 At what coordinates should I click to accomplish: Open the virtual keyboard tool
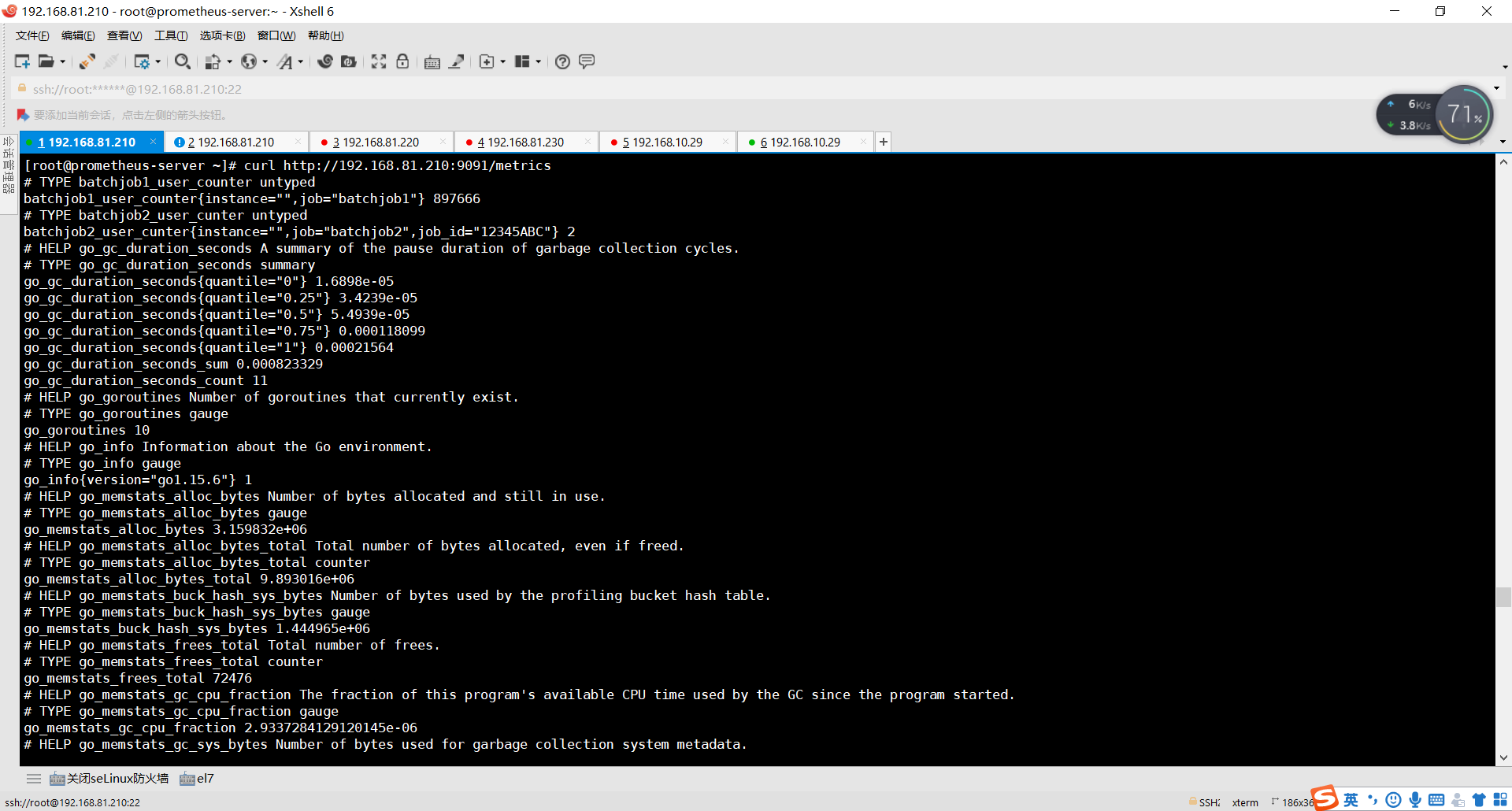[432, 61]
